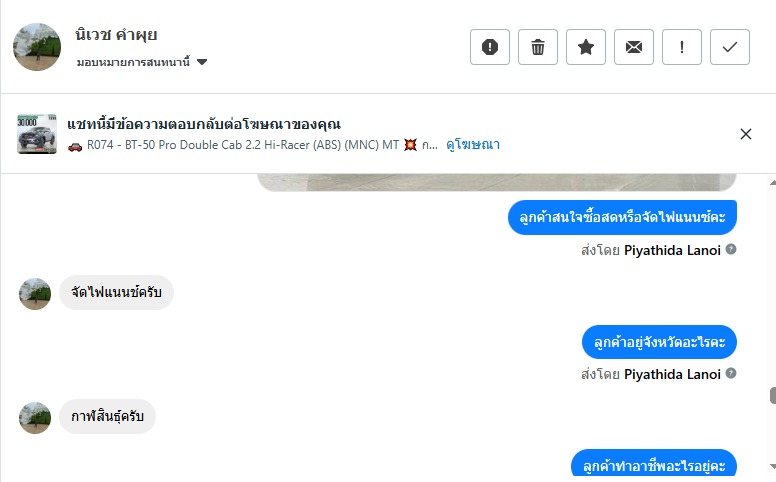Viewport: 776px width, 482px height.
Task: Open the ดูโฆษณา link
Action: pos(473,144)
